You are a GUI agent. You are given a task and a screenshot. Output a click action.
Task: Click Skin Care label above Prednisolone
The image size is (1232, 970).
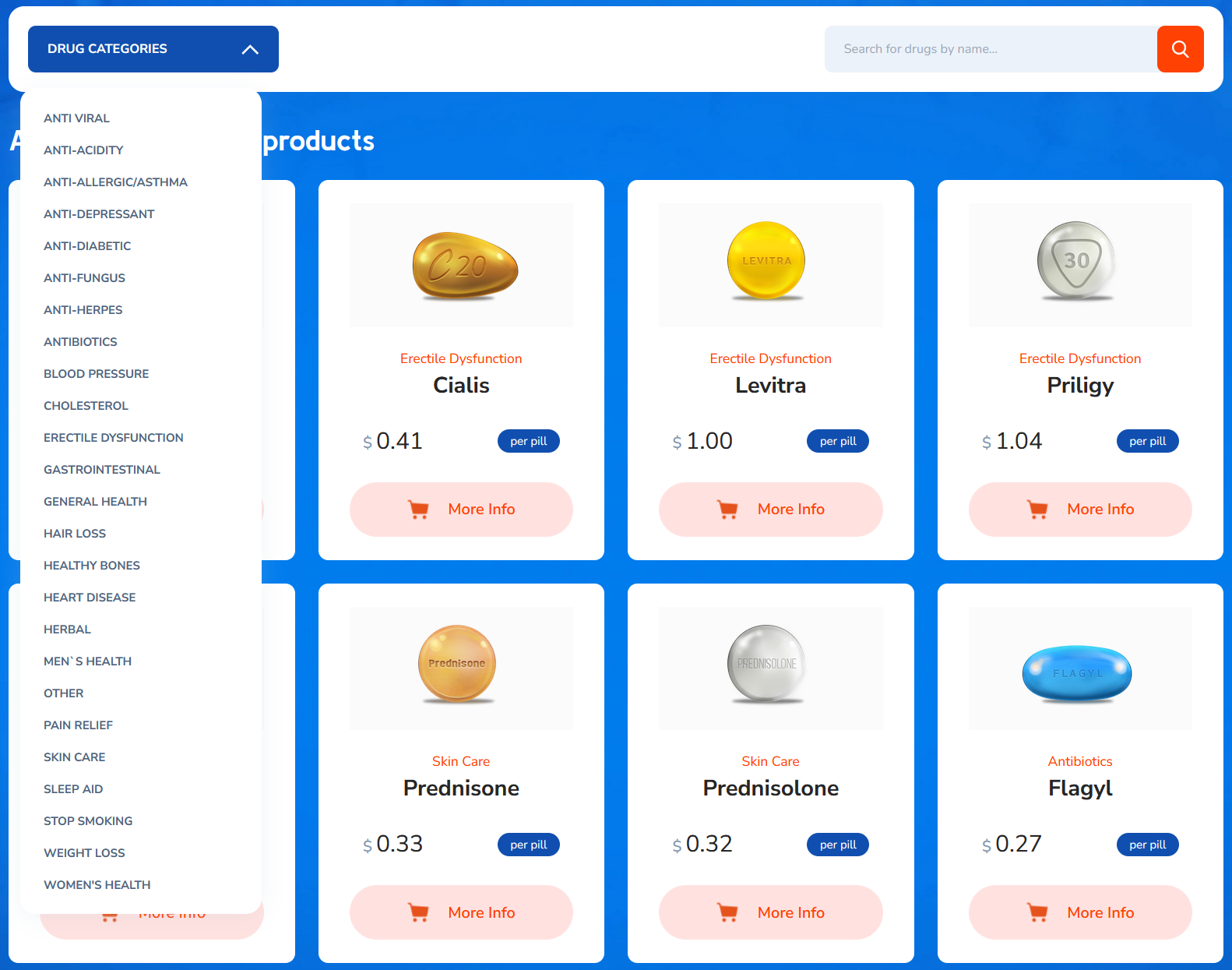click(770, 761)
